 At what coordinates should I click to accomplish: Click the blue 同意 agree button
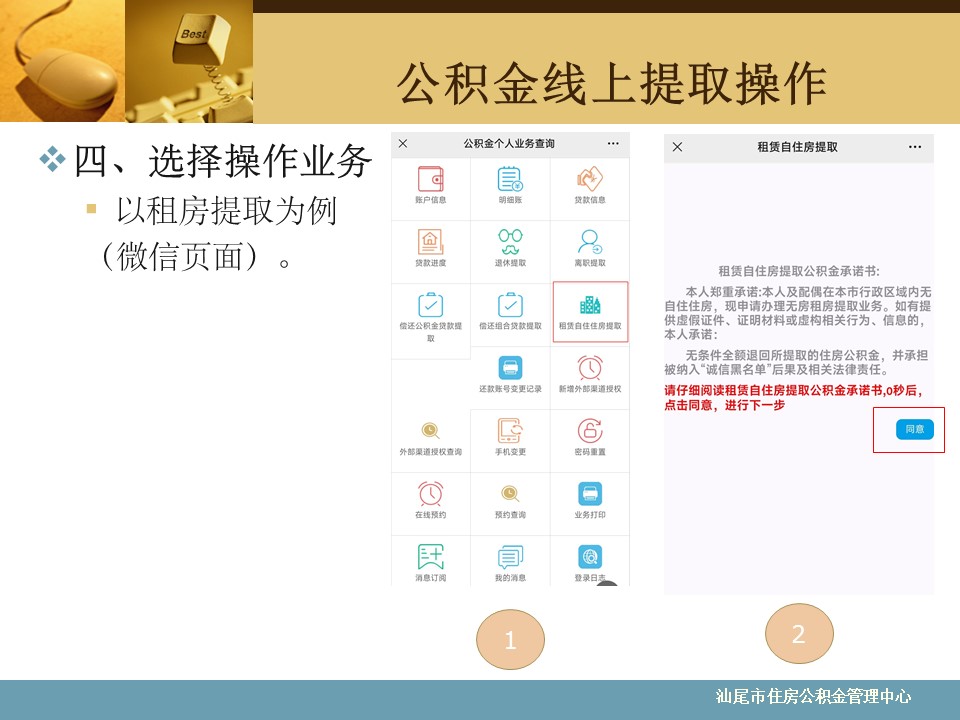[x=914, y=429]
